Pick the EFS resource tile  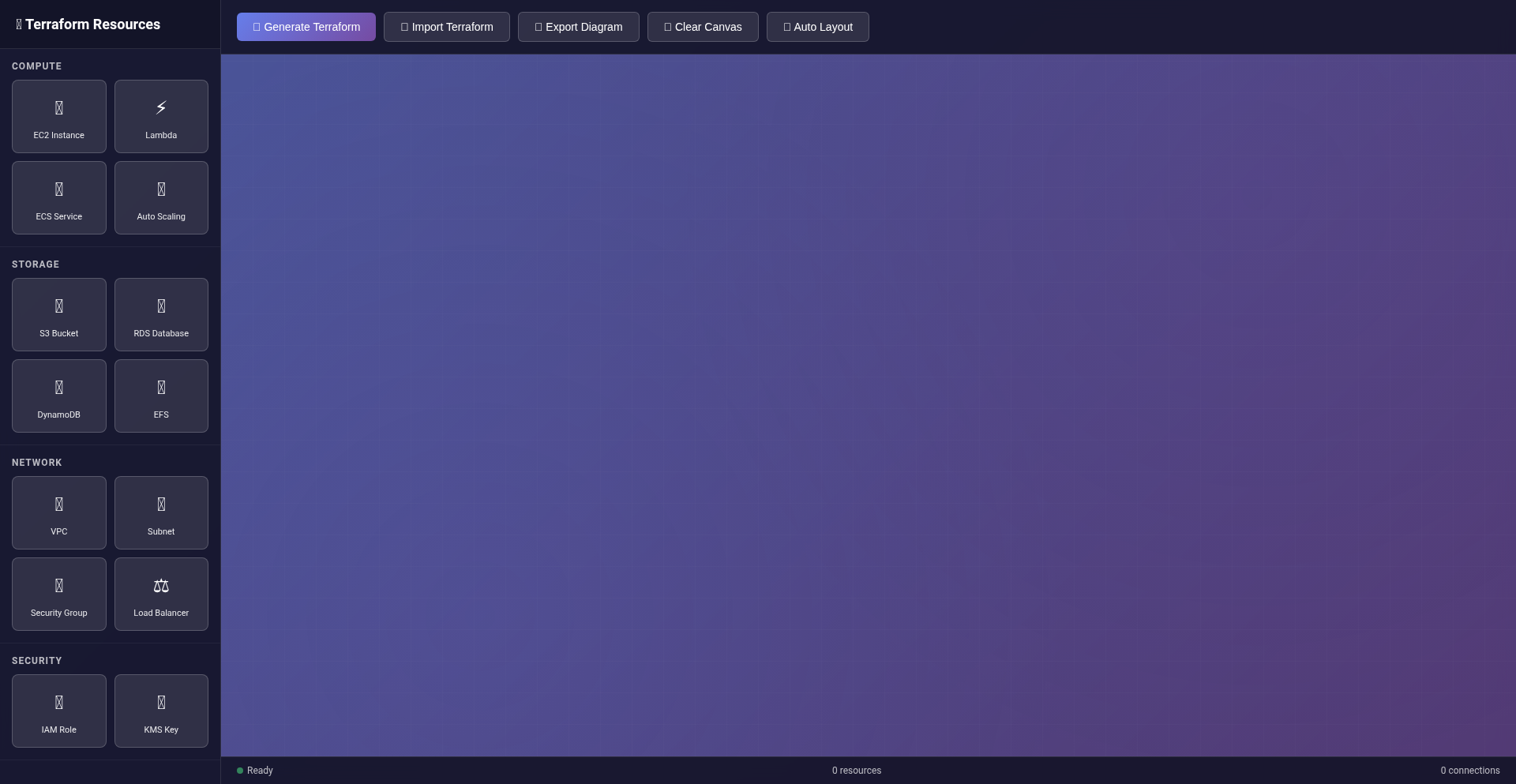click(161, 396)
